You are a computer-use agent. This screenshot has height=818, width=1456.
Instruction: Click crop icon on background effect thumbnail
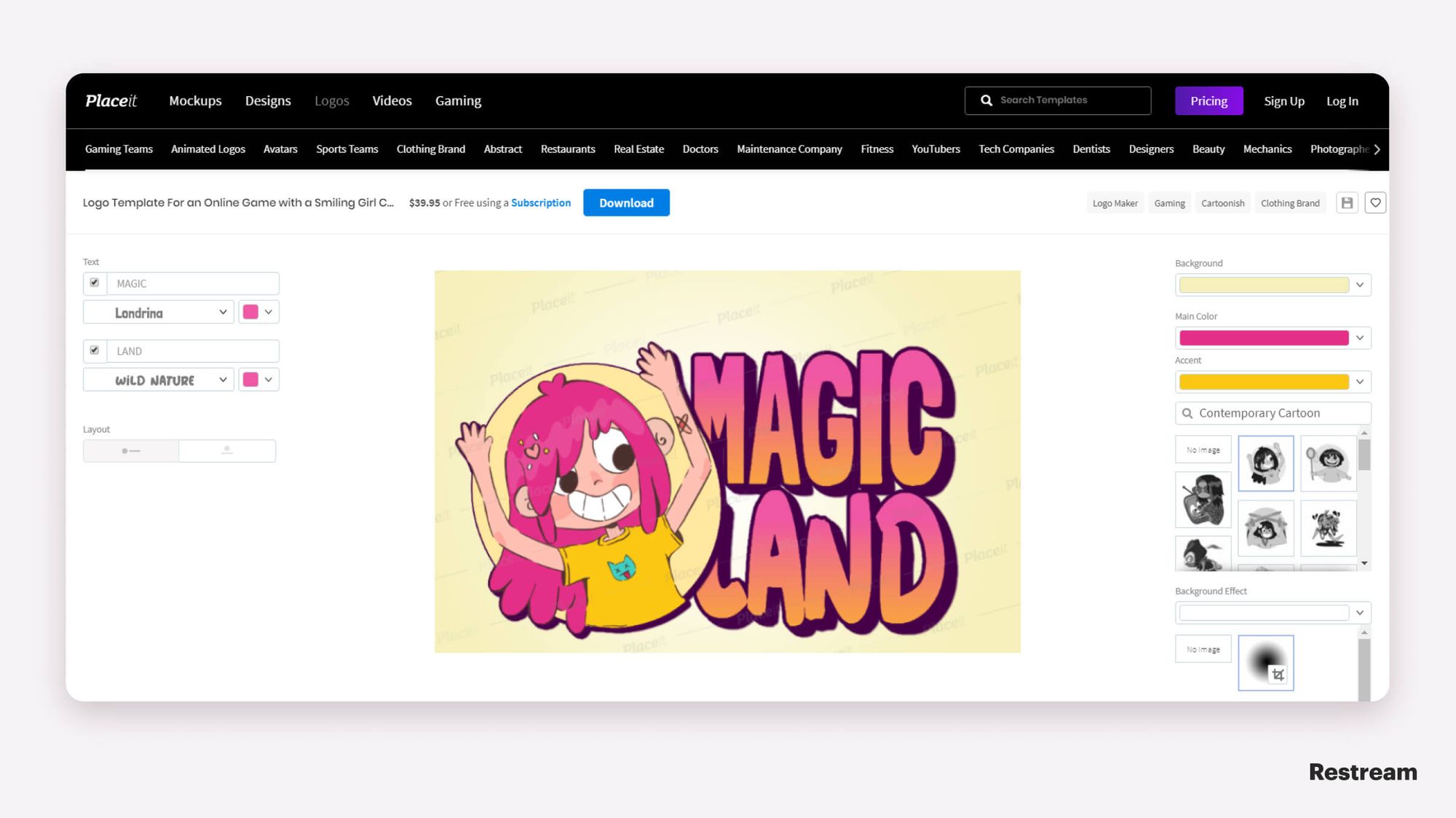(1278, 675)
